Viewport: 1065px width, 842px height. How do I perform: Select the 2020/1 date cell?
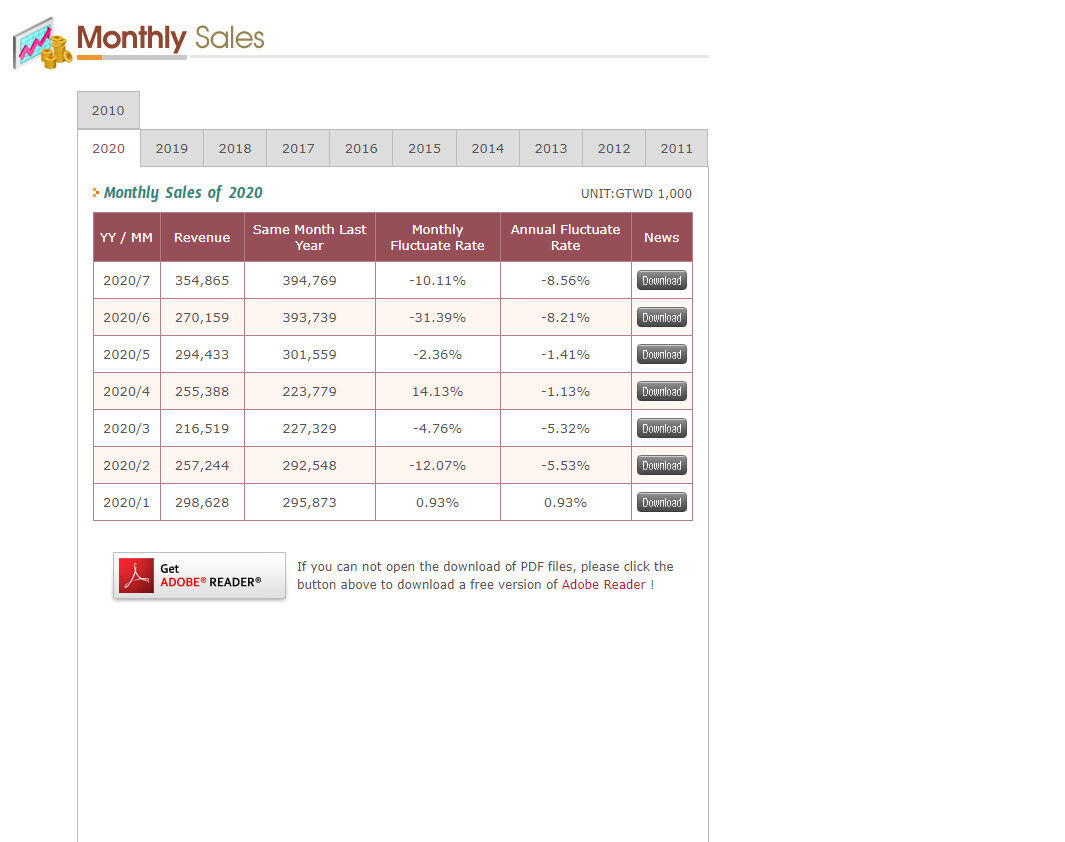(126, 502)
